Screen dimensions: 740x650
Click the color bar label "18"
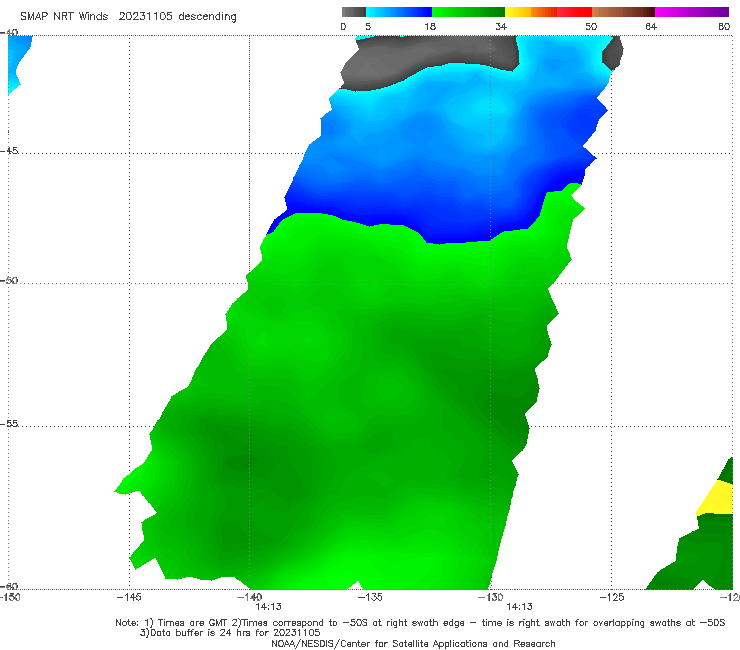point(430,27)
